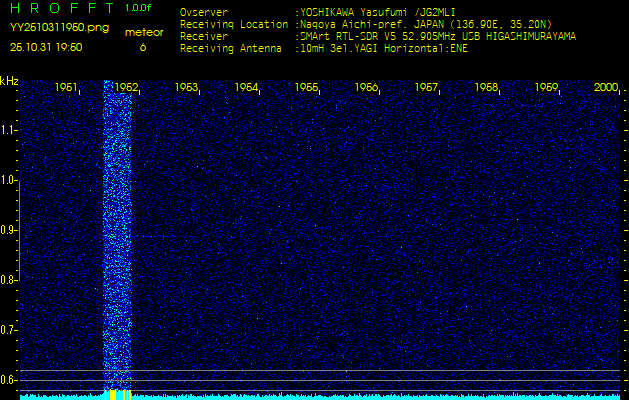
Task: Click the 1.0 frequency axis label
Action: [9, 180]
